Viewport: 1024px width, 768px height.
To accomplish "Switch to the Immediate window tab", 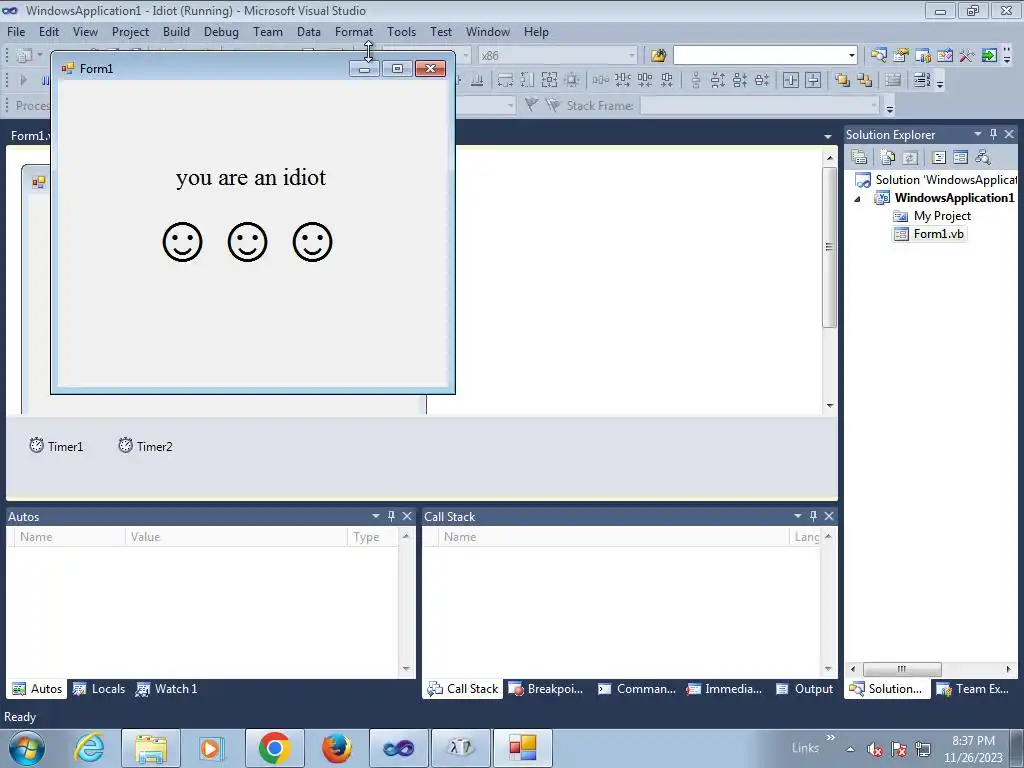I will click(x=724, y=689).
